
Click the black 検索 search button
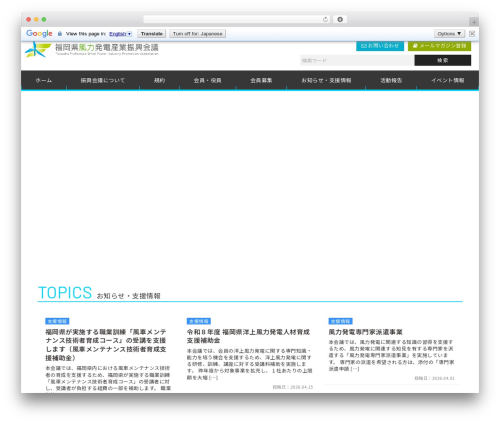click(x=443, y=60)
